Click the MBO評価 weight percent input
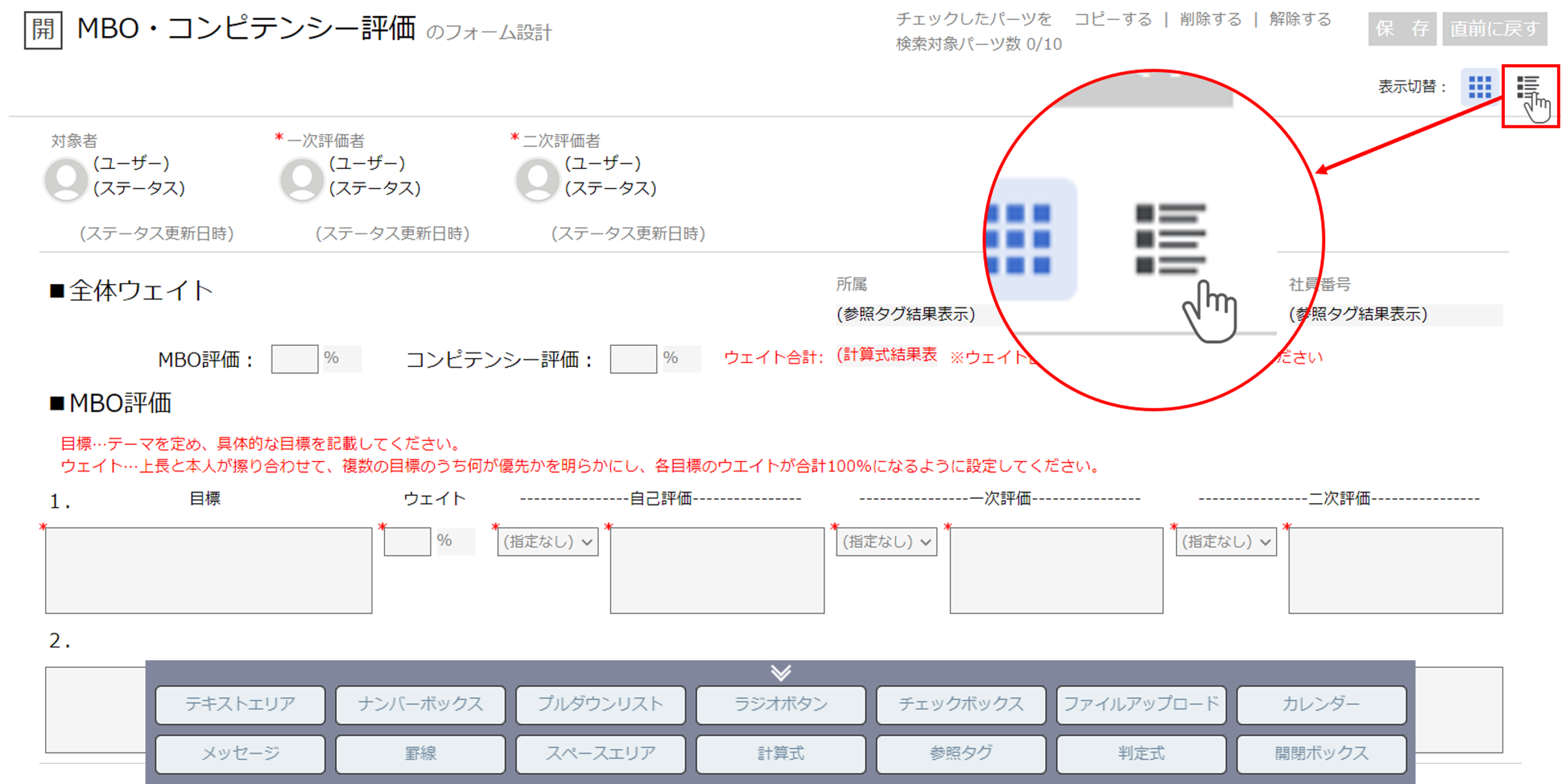Image resolution: width=1561 pixels, height=784 pixels. 294,359
